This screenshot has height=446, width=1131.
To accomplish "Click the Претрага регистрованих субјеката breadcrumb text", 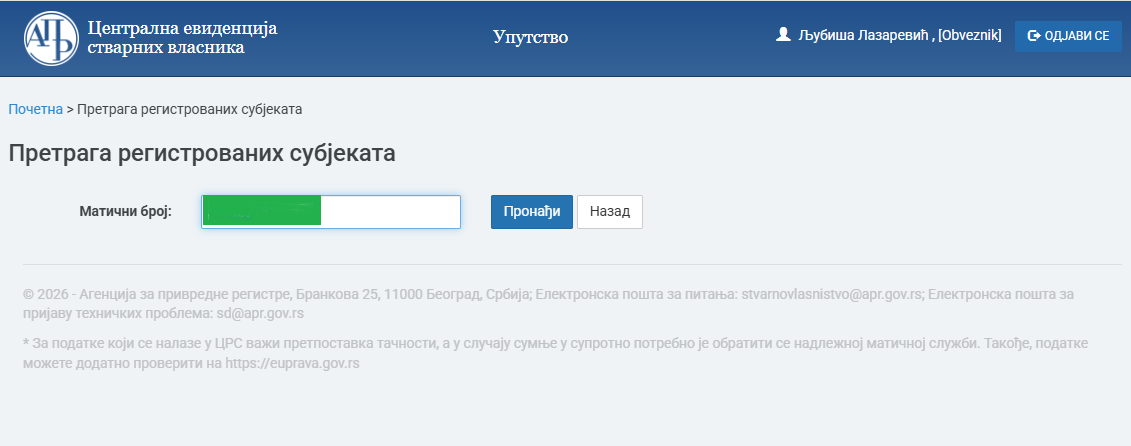I will click(190, 109).
